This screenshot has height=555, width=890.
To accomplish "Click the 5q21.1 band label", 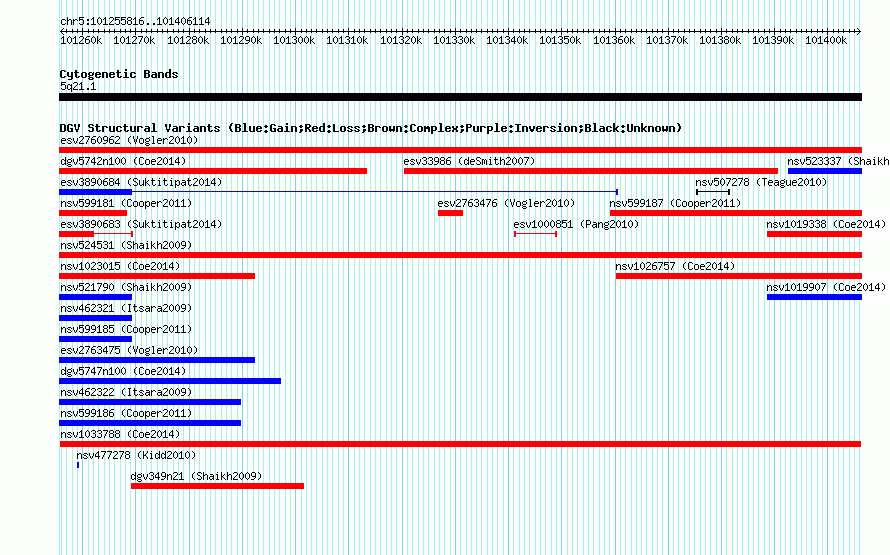I will click(78, 86).
